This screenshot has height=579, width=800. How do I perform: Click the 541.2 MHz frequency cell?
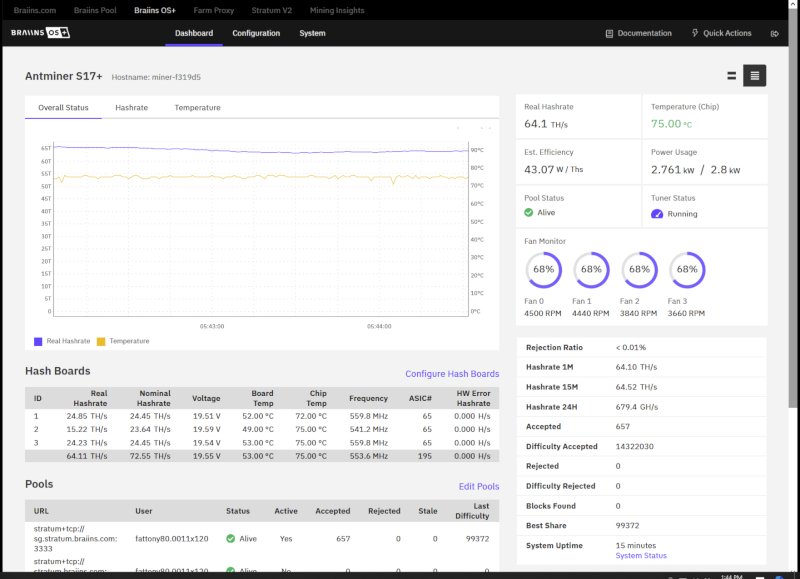coord(369,430)
